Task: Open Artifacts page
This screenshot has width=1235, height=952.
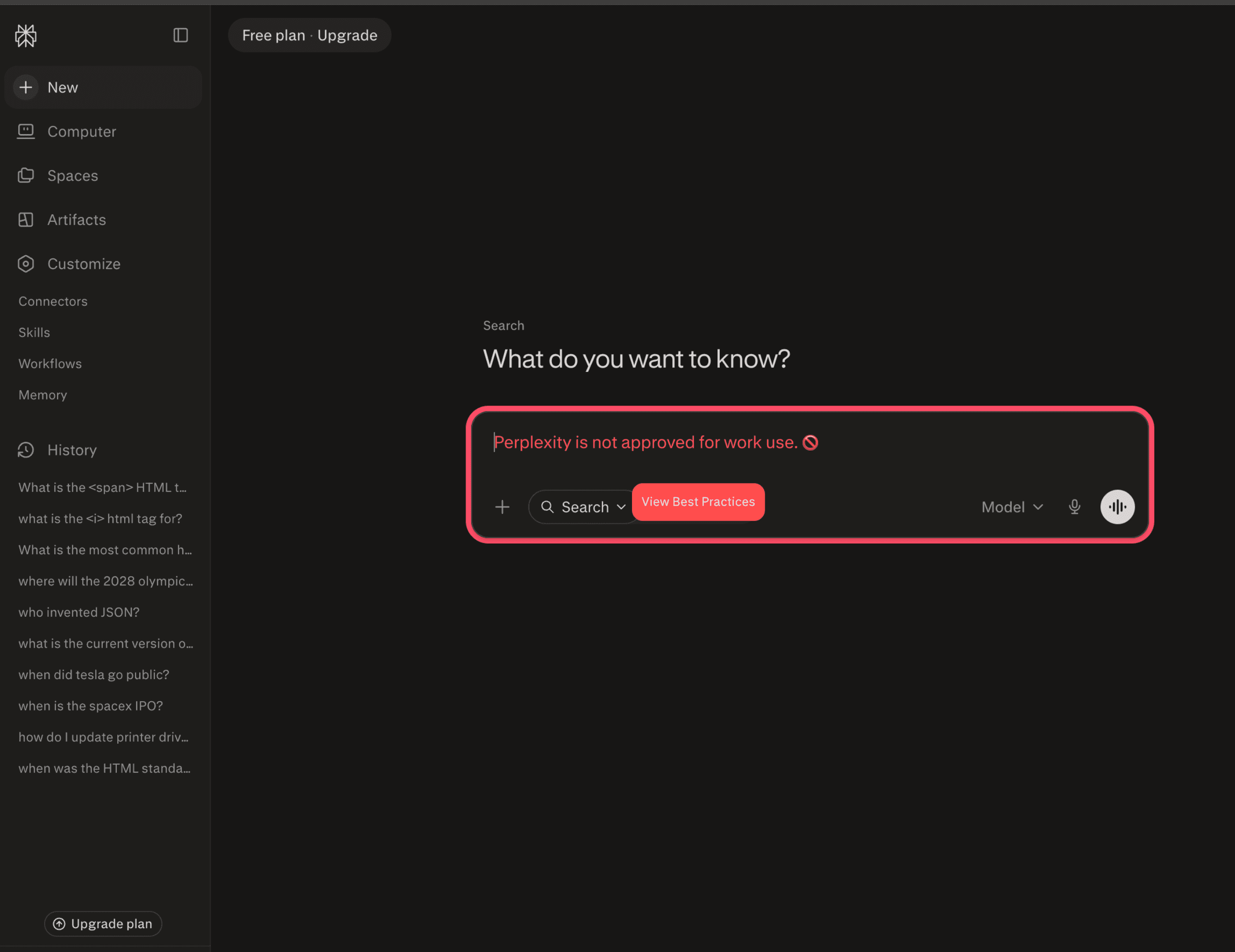Action: coord(103,219)
